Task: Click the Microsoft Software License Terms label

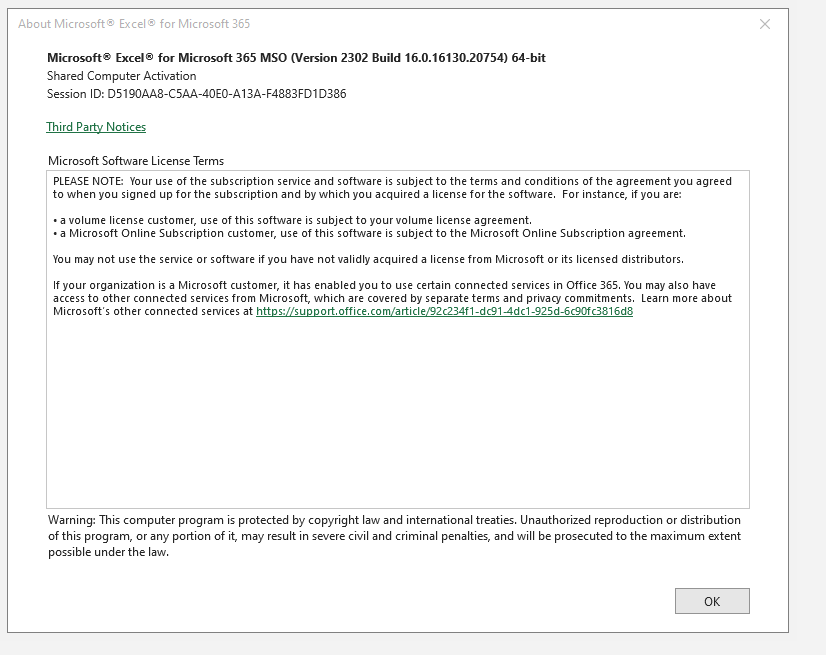Action: pos(136,161)
